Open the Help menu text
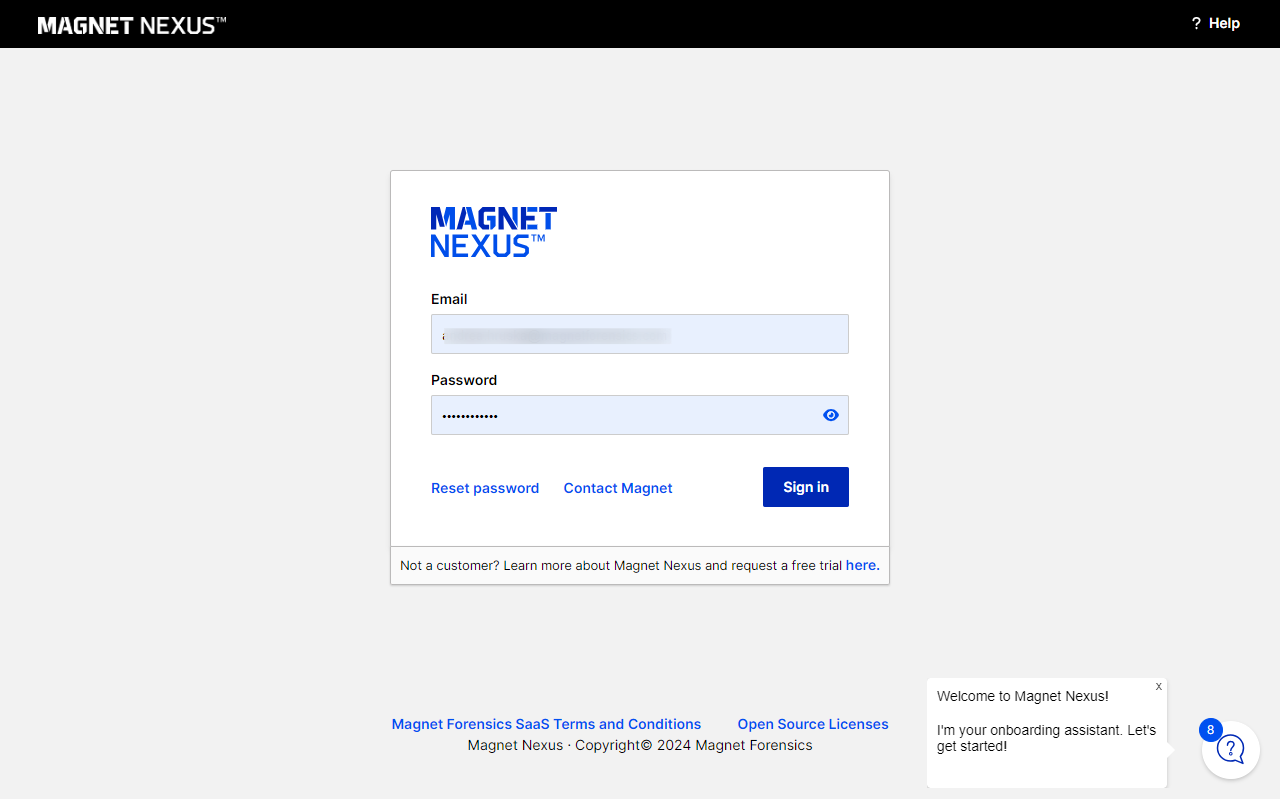The height and width of the screenshot is (799, 1280). click(x=1224, y=24)
